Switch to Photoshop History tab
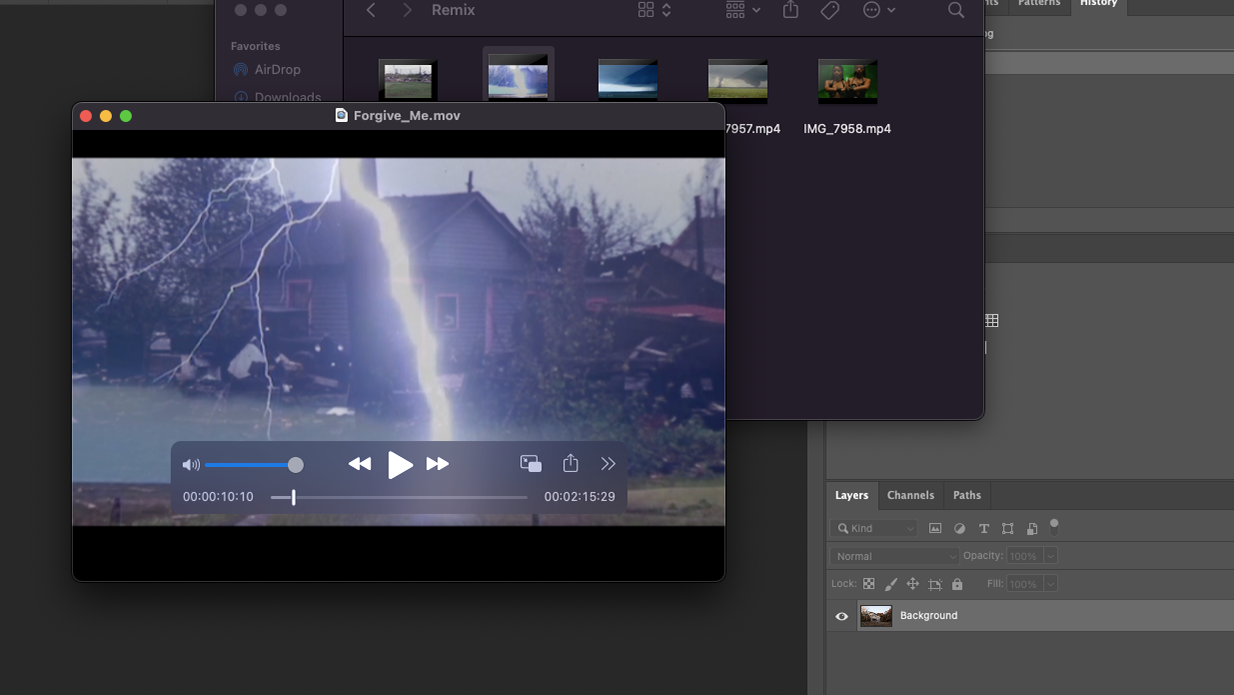This screenshot has height=695, width=1234. [1098, 4]
